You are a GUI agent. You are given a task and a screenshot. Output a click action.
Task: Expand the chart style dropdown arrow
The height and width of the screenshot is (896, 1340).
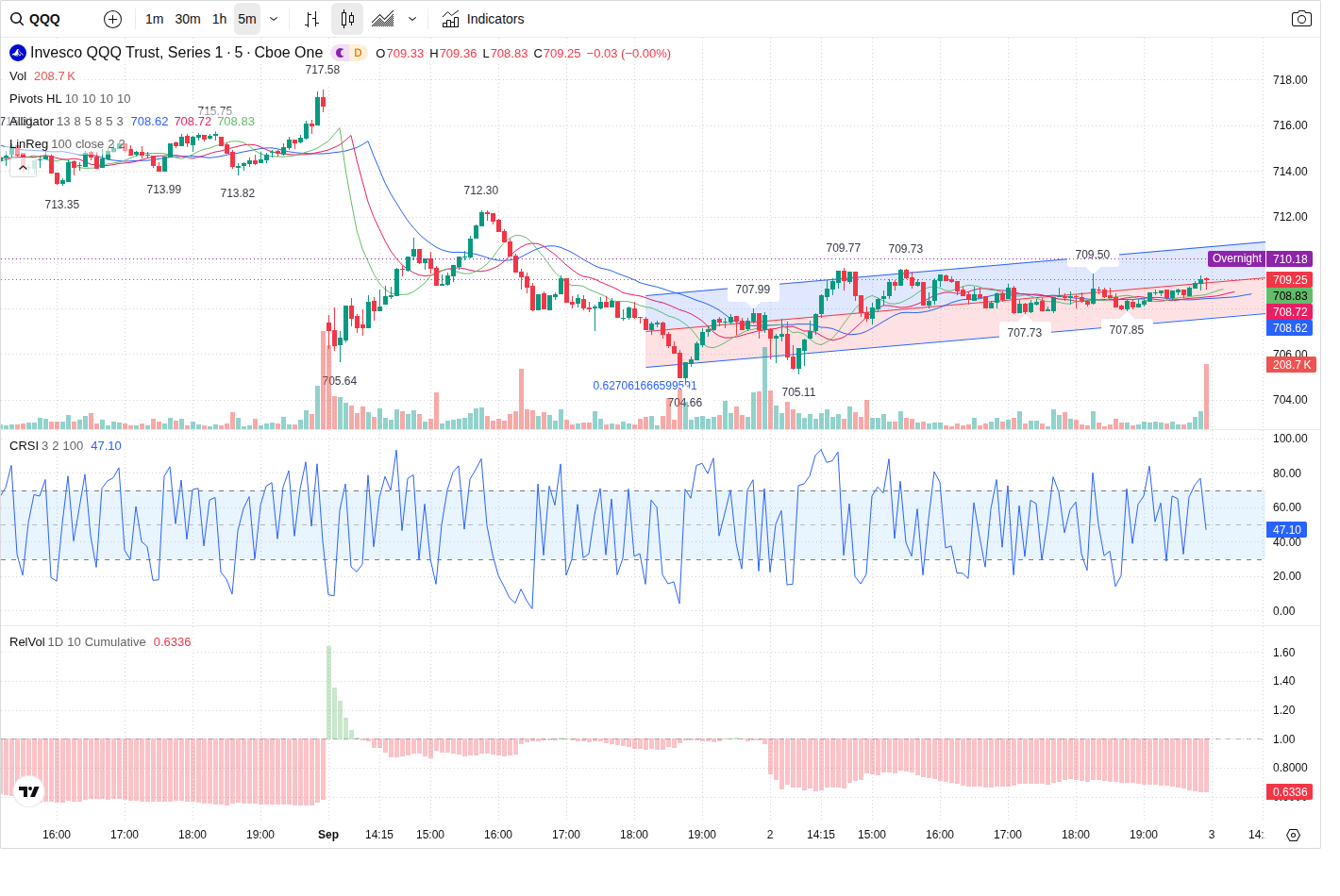412,19
